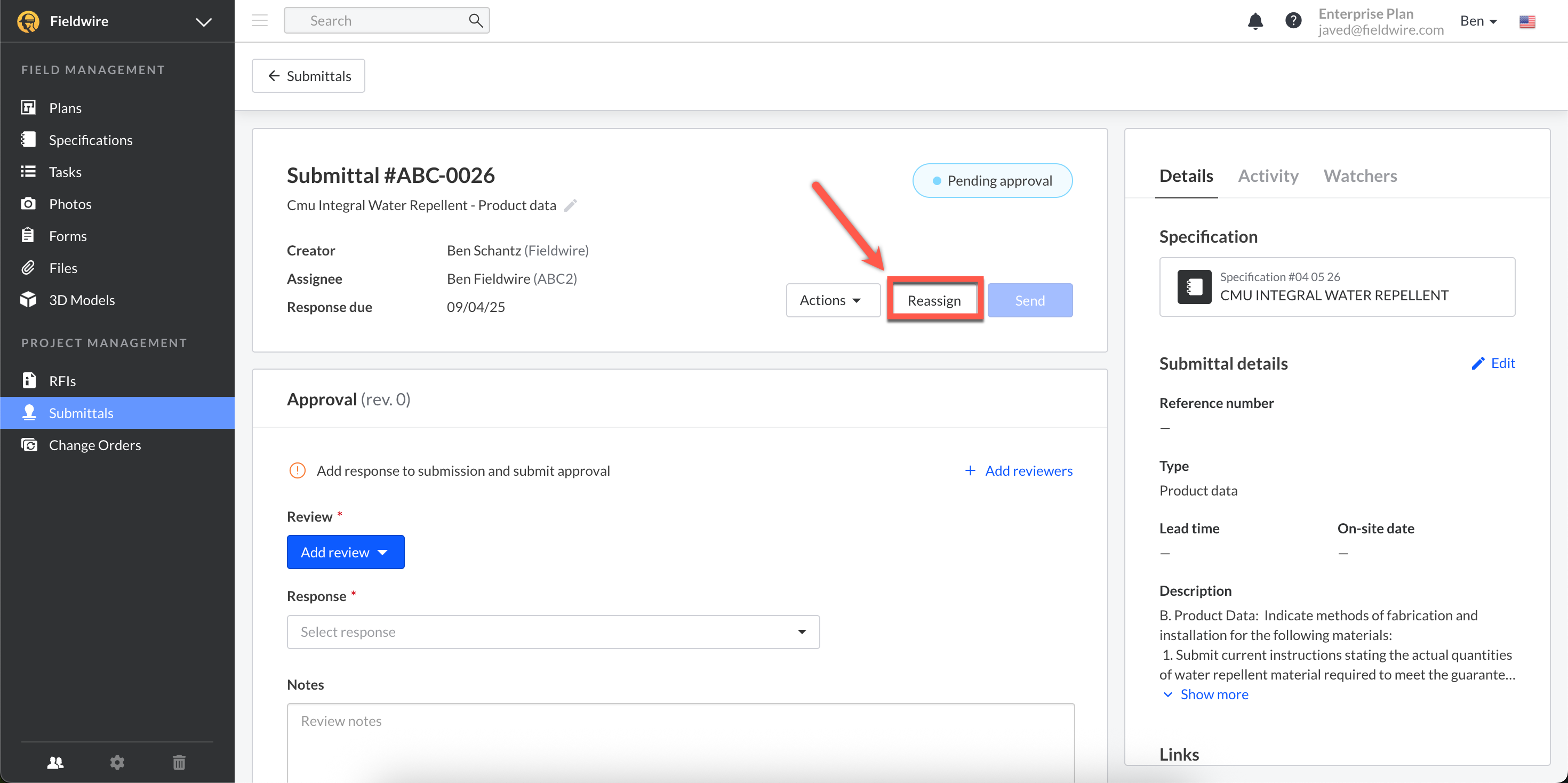This screenshot has height=783, width=1568.
Task: Open the Select response dropdown
Action: point(553,632)
